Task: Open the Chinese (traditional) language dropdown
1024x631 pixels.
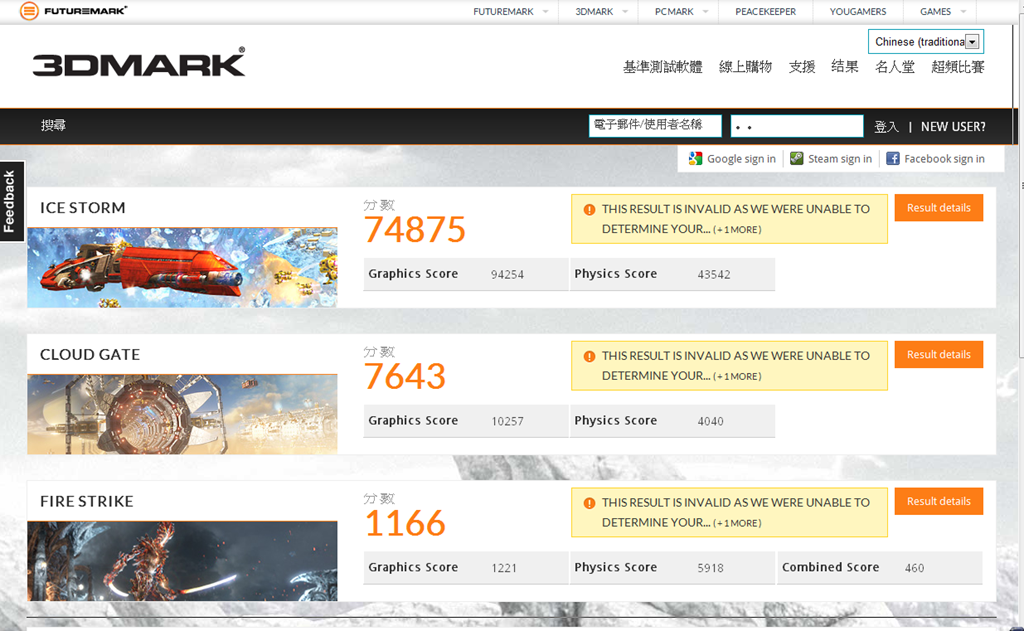Action: (x=925, y=42)
